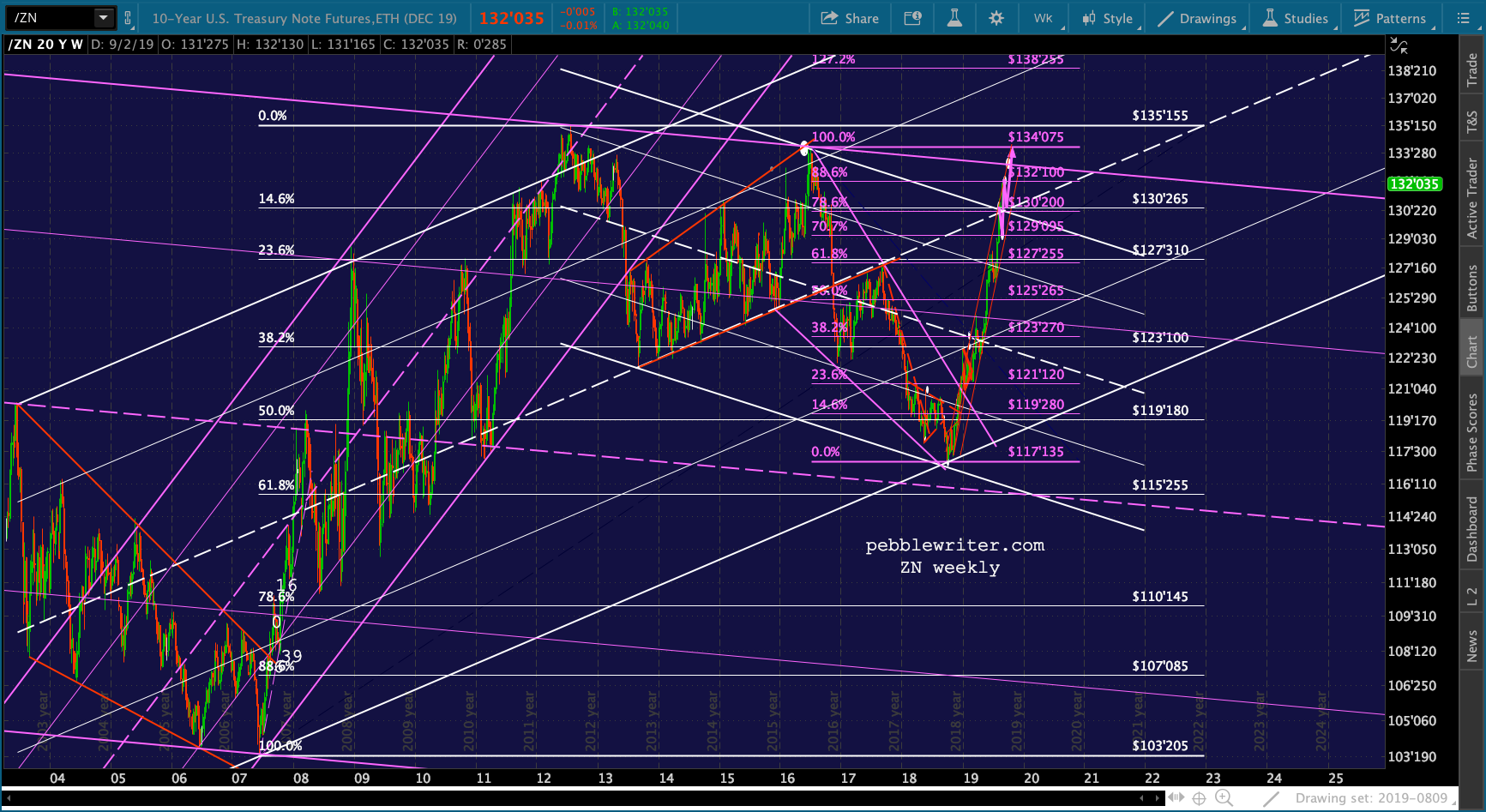This screenshot has width=1486, height=812.
Task: Open the list options icon at the far right of the toolbar
Action: 1464,18
